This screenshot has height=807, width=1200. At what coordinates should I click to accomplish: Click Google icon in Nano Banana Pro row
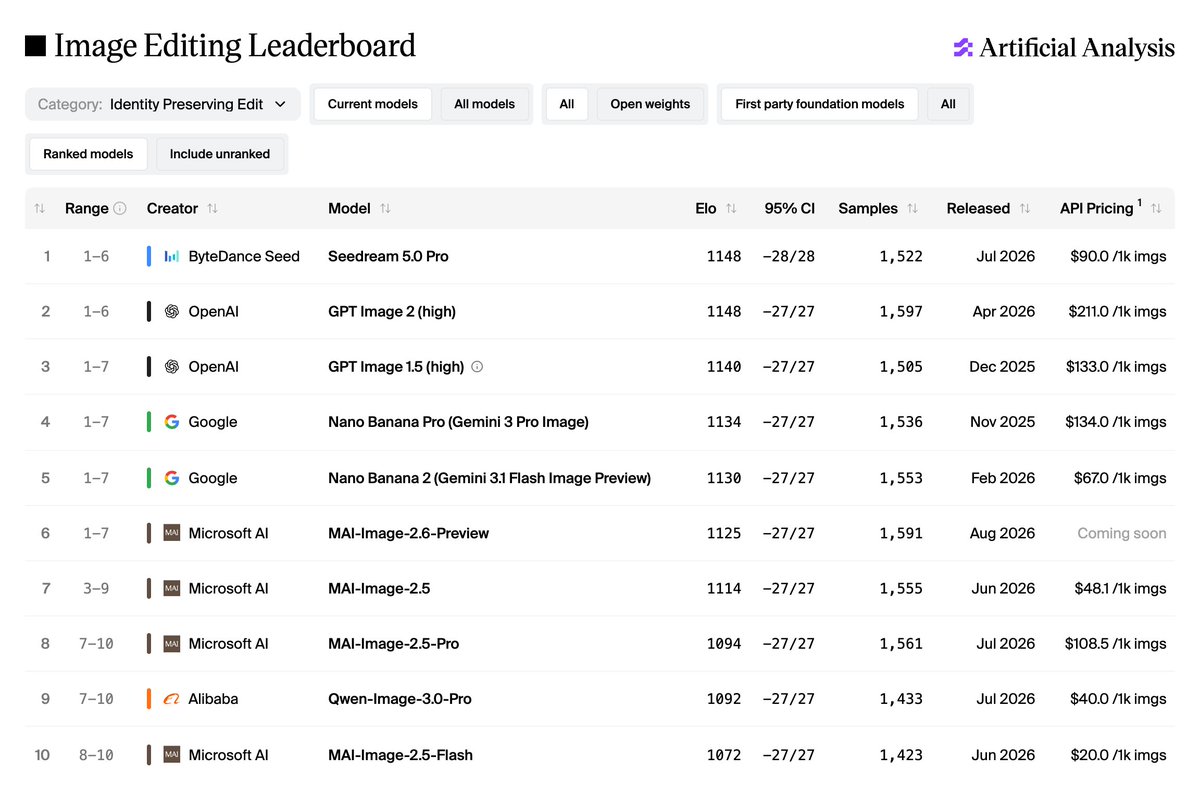(x=172, y=422)
